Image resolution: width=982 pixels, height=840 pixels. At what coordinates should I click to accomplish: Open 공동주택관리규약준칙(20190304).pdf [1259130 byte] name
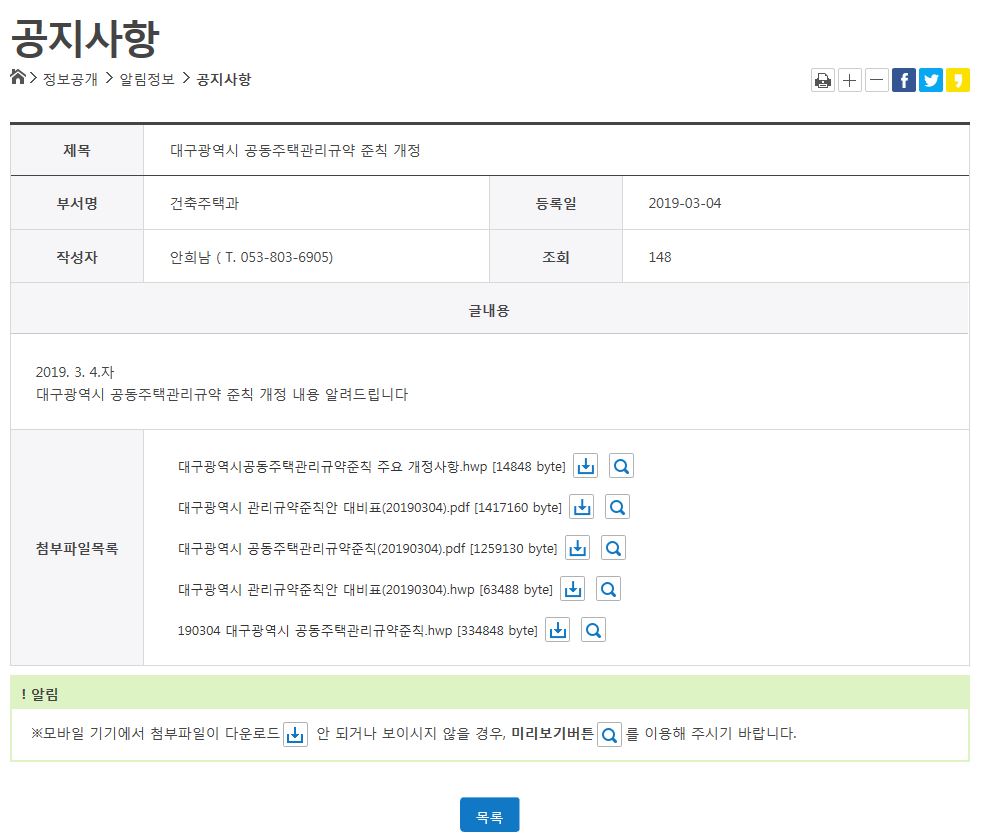[x=368, y=549]
